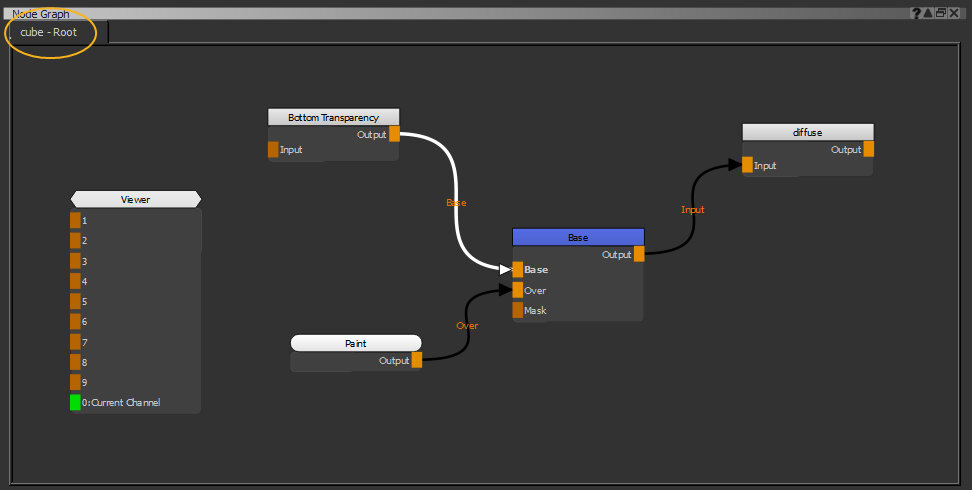Select the Paint node header
The width and height of the screenshot is (972, 490).
[355, 343]
